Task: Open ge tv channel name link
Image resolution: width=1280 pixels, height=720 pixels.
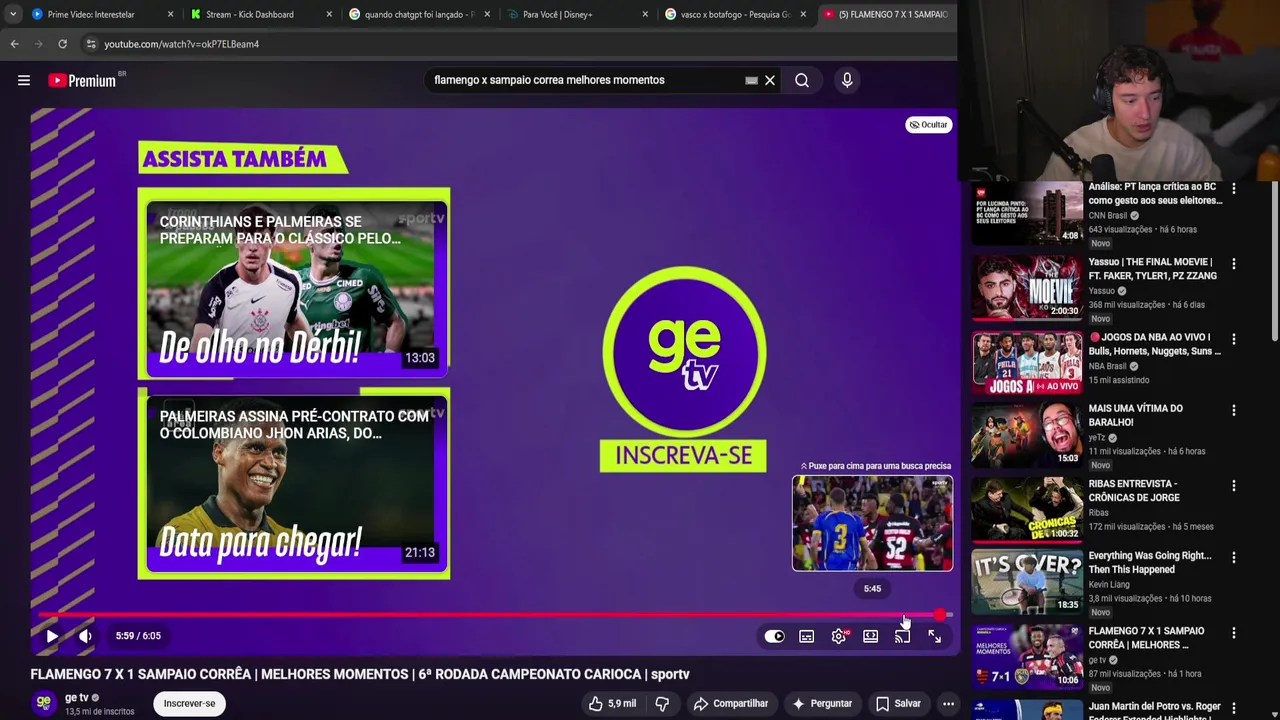Action: point(76,697)
